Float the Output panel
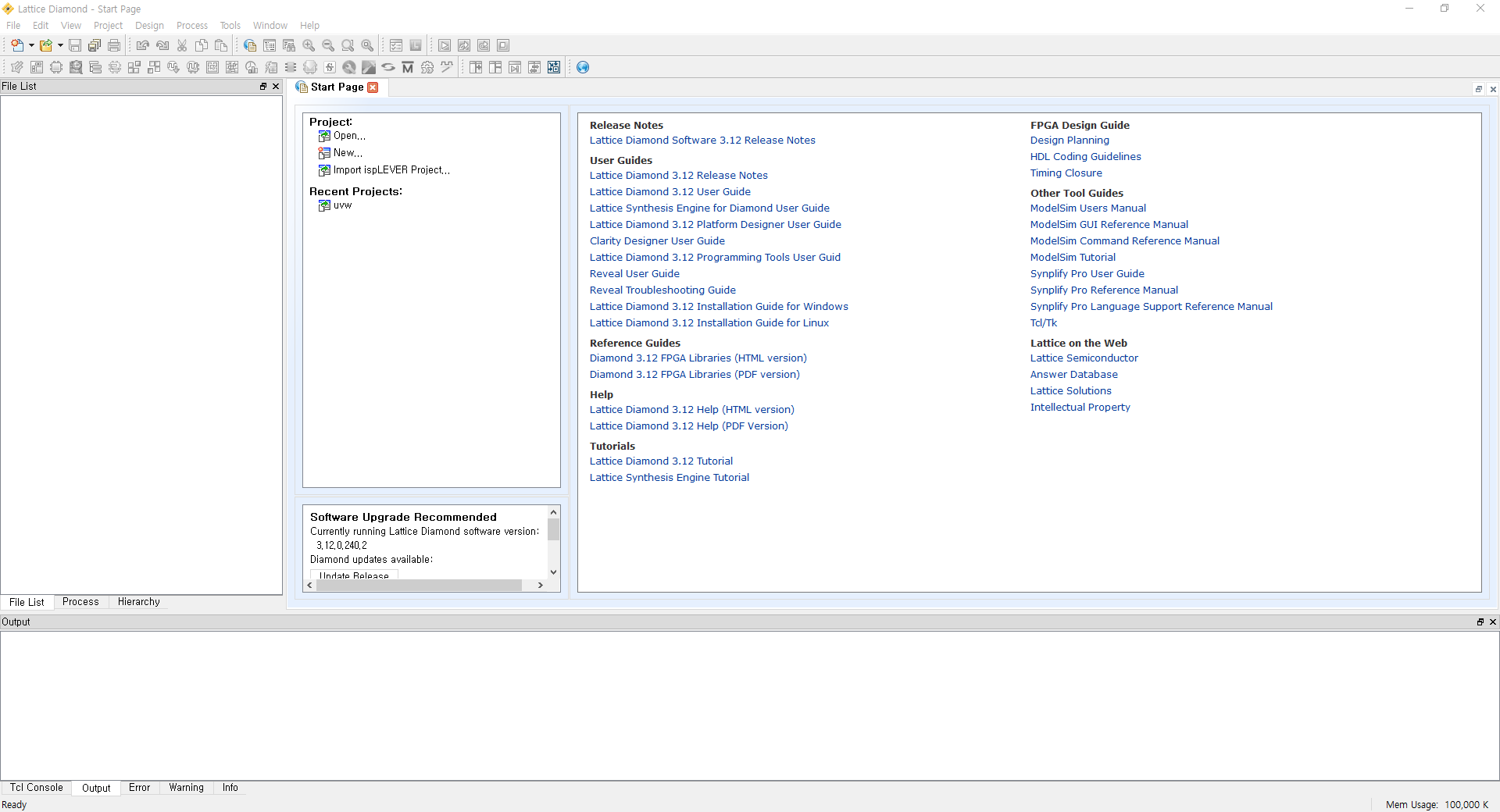Image resolution: width=1500 pixels, height=812 pixels. pos(1480,622)
